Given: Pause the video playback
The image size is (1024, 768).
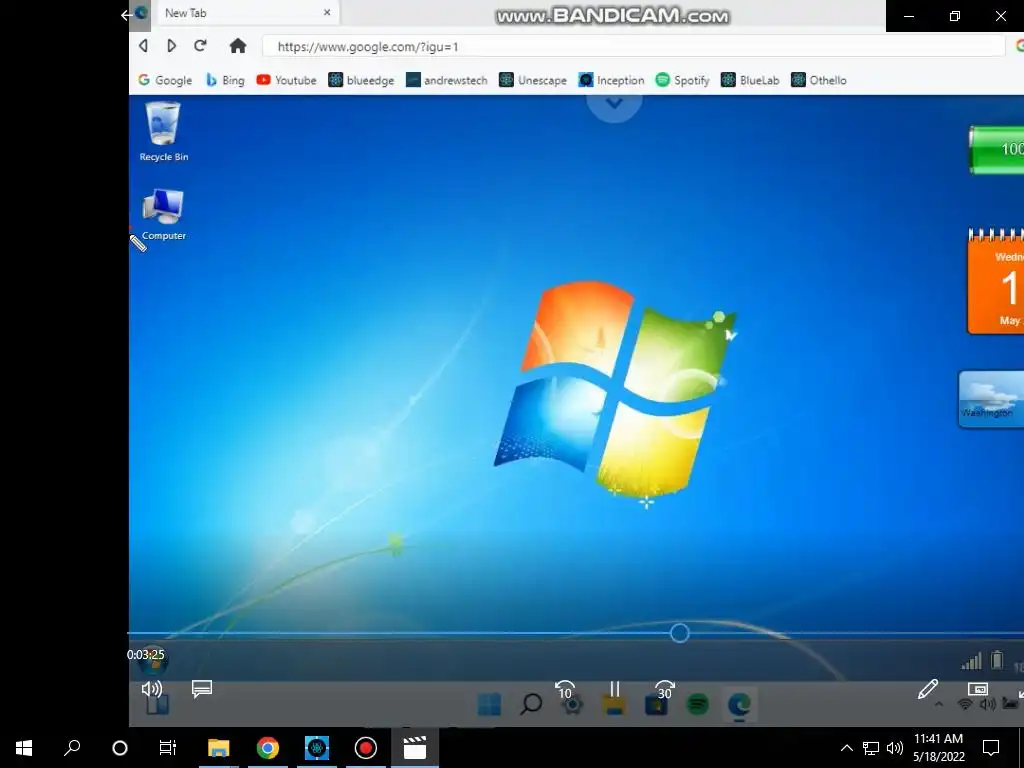Looking at the screenshot, I should click(615, 689).
